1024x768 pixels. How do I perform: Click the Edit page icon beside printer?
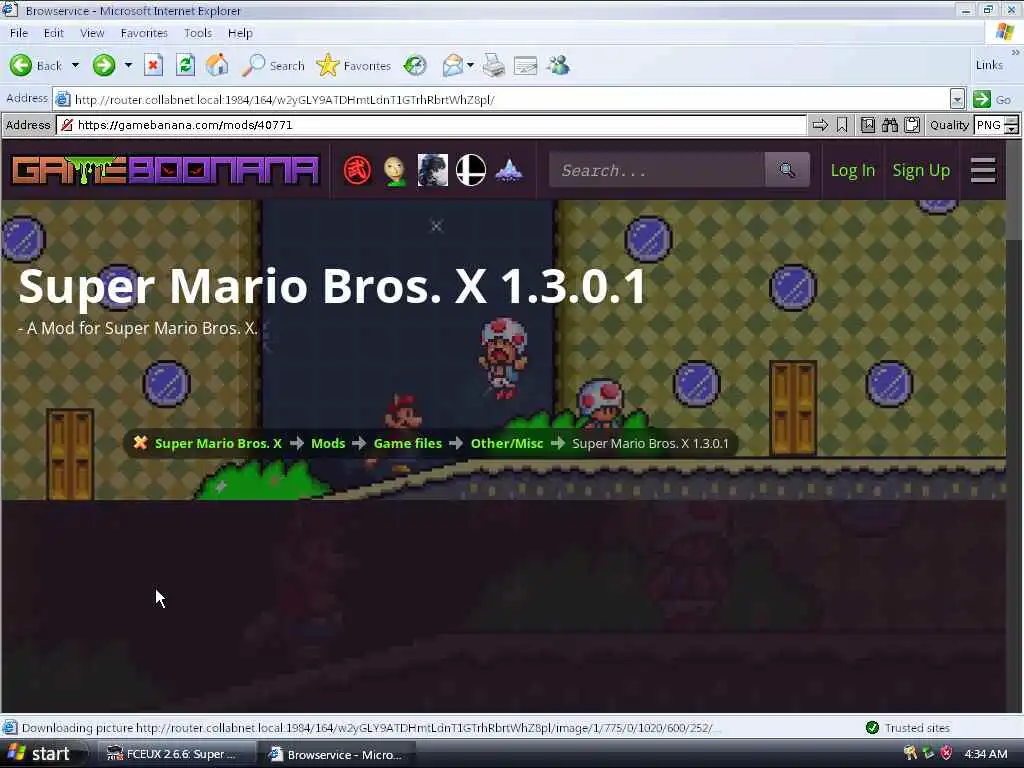526,65
